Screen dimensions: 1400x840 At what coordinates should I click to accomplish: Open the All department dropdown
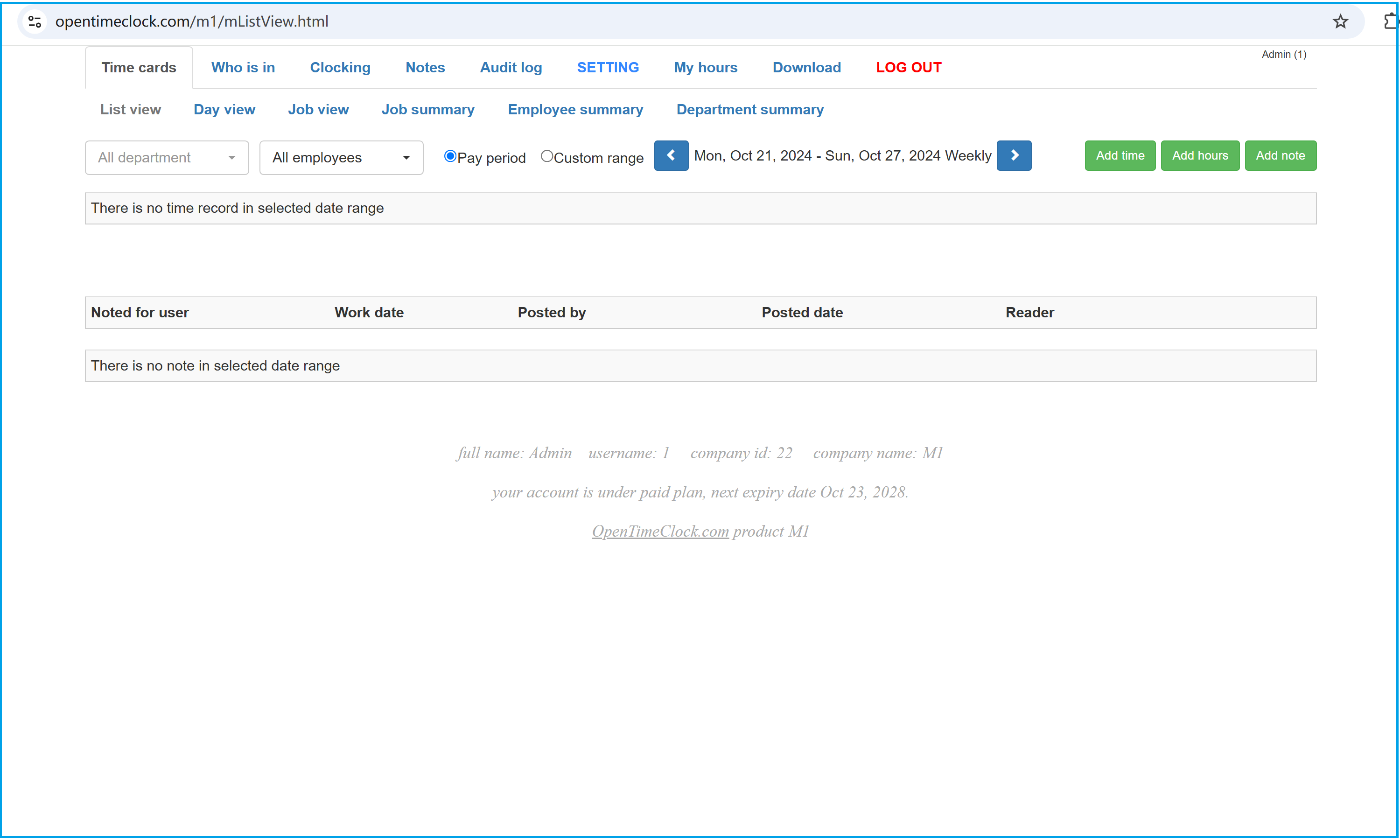click(x=167, y=157)
